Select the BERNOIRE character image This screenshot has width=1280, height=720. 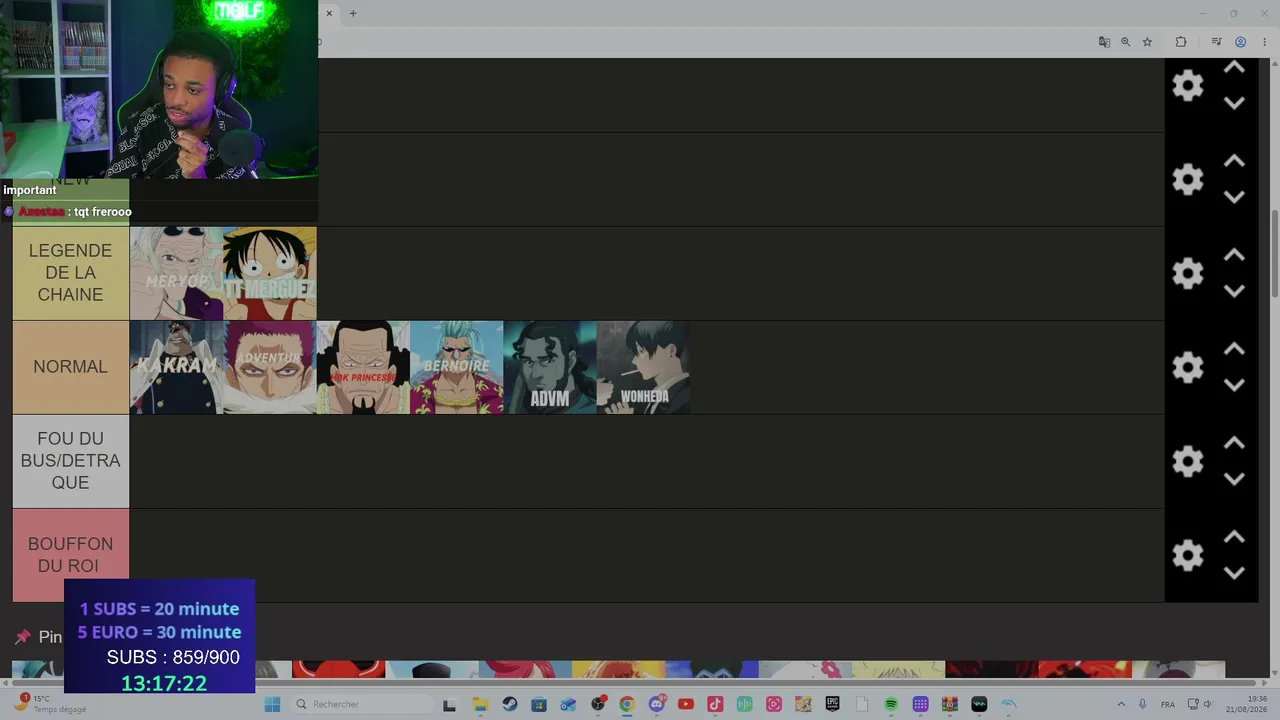point(457,367)
